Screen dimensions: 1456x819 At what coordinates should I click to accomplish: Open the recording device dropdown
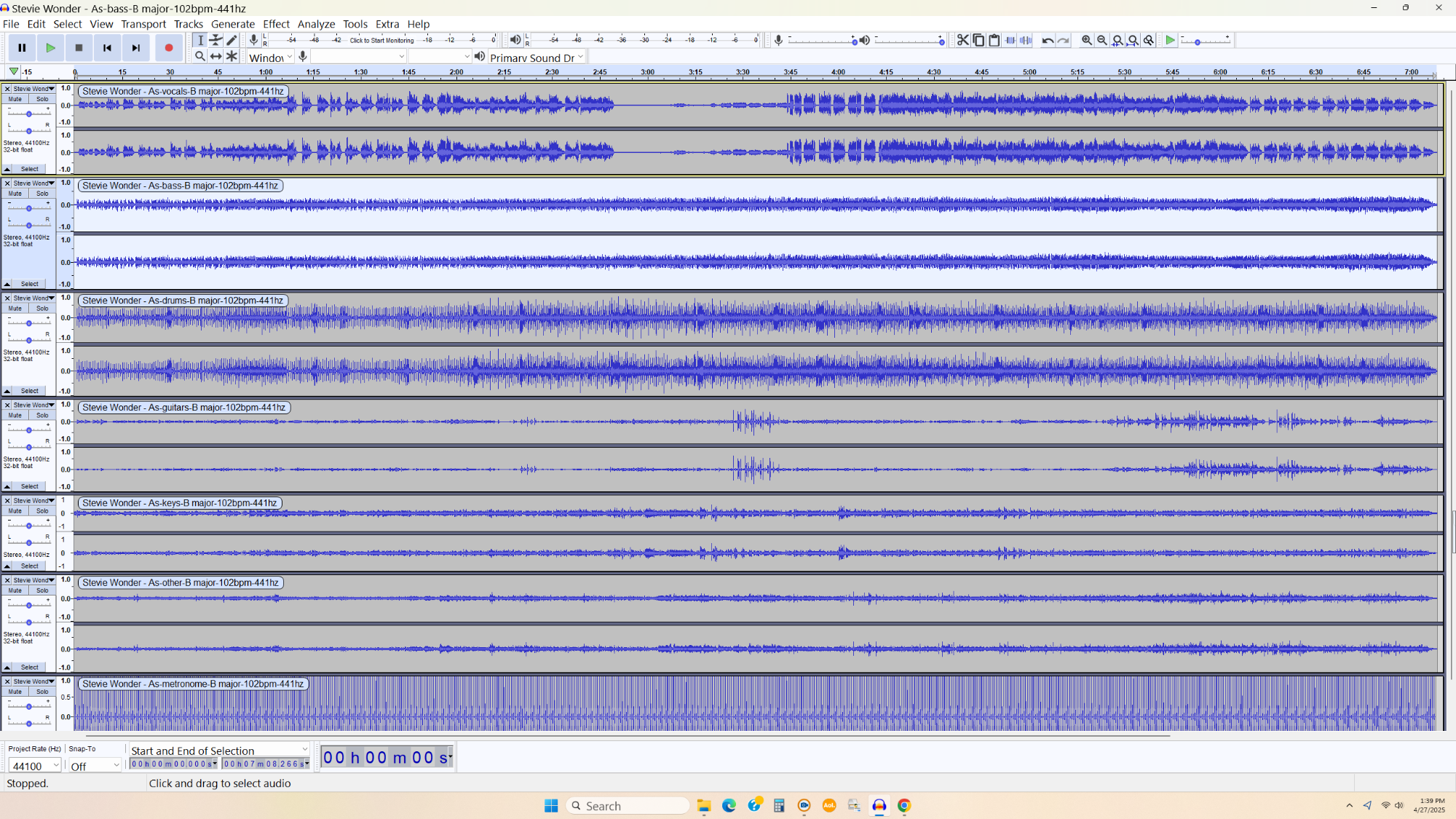pos(358,57)
